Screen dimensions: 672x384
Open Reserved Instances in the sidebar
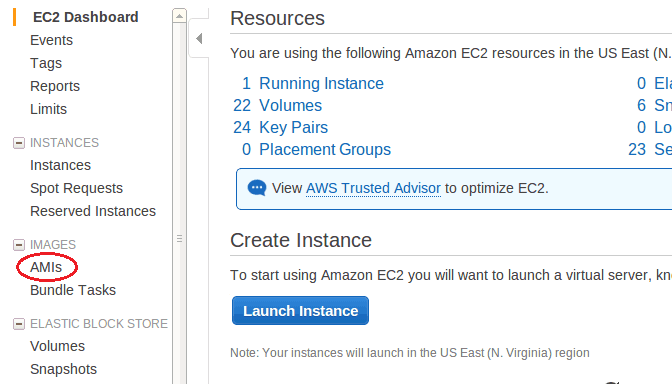point(93,211)
